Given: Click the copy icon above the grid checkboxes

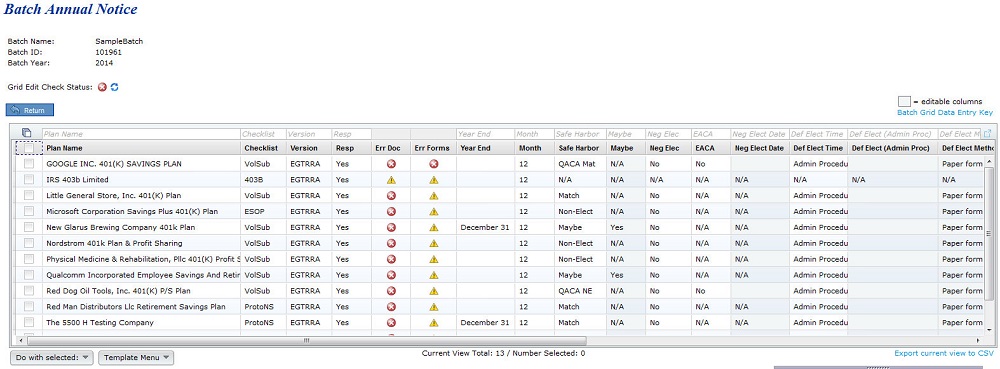Looking at the screenshot, I should 27,133.
